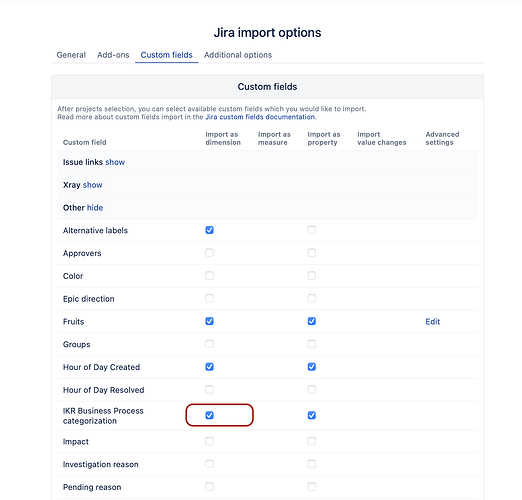Viewport: 522px width, 500px height.
Task: Uncheck Fruits import as property
Action: tap(312, 321)
